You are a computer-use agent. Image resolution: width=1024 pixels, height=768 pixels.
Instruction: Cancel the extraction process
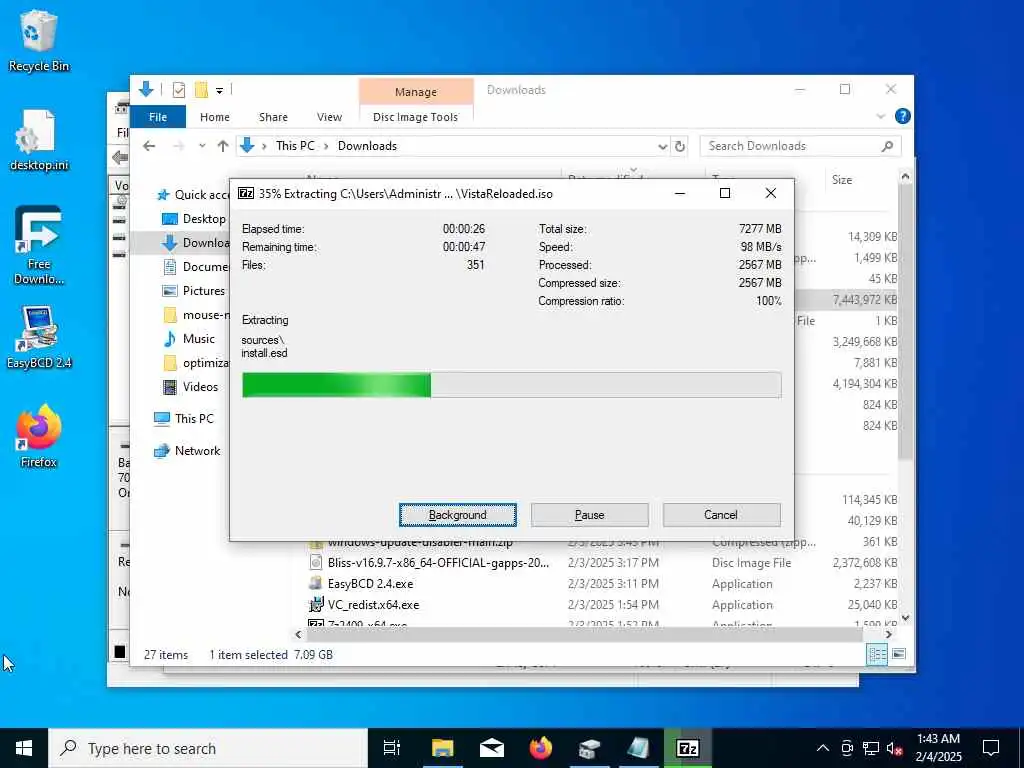coord(721,515)
